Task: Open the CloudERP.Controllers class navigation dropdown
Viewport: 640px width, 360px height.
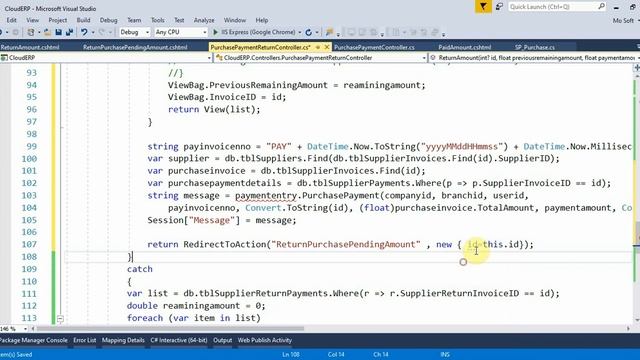Action: [x=424, y=58]
